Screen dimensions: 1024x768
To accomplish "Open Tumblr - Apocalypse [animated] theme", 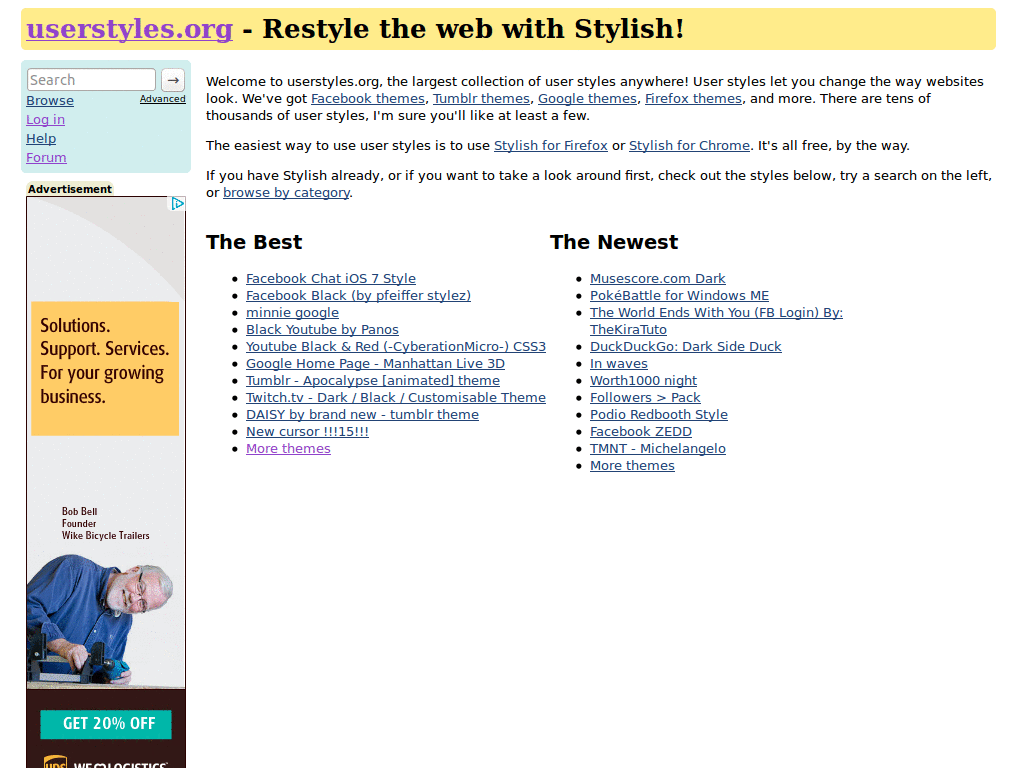I will point(372,381).
